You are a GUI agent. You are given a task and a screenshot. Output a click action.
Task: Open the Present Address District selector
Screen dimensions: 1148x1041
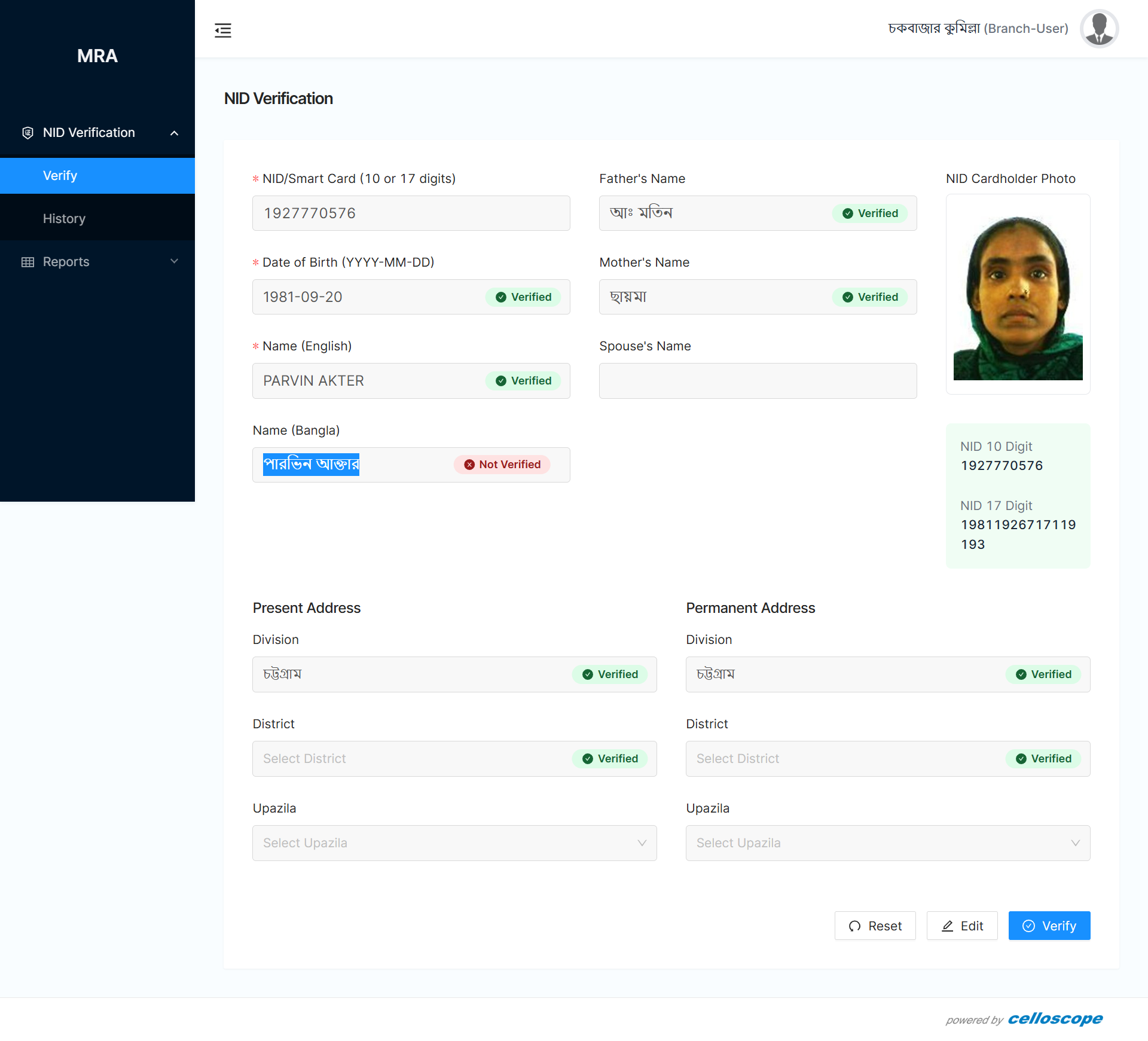[x=413, y=759]
